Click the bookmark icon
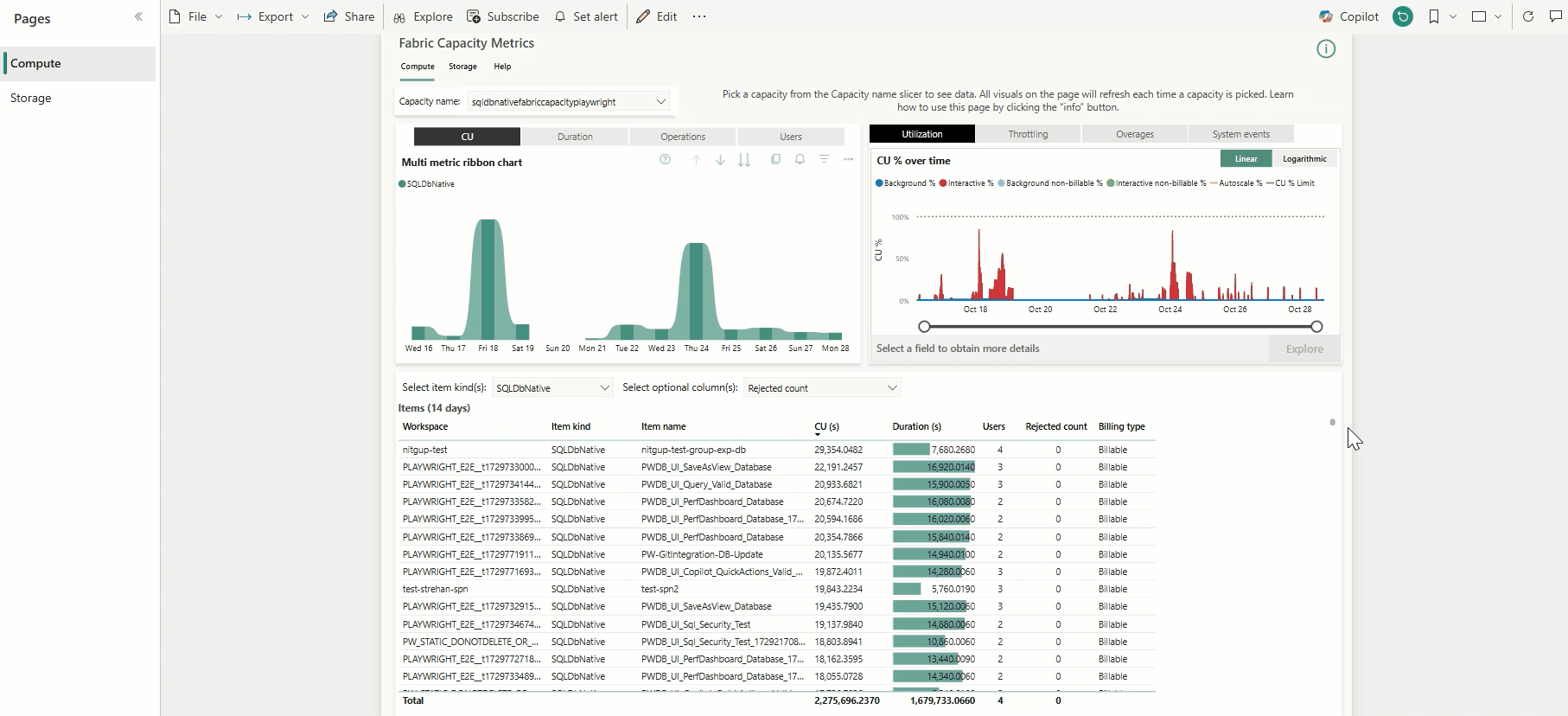This screenshot has width=1568, height=716. tap(1434, 16)
